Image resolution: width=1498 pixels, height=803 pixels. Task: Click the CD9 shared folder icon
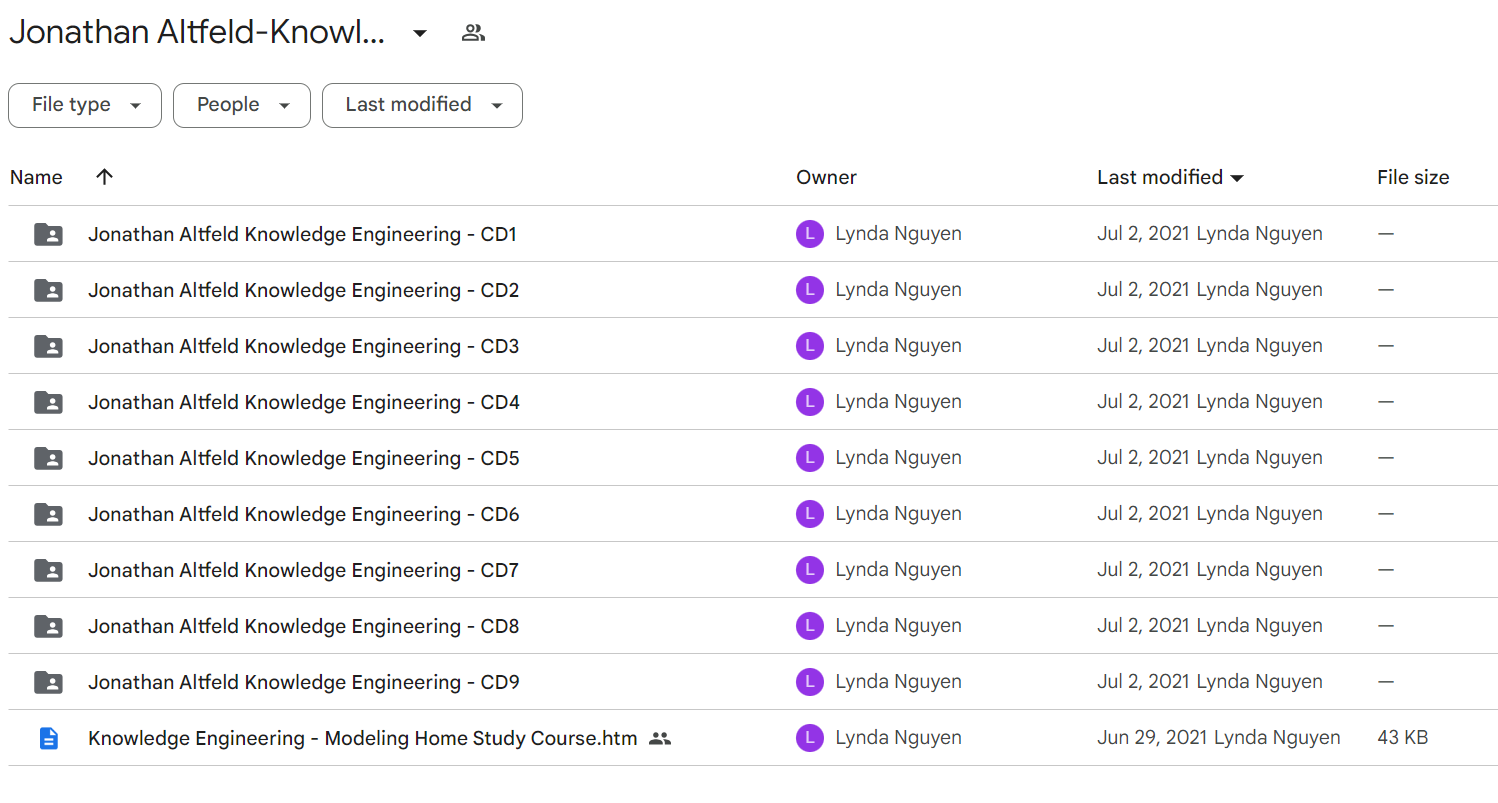(48, 683)
